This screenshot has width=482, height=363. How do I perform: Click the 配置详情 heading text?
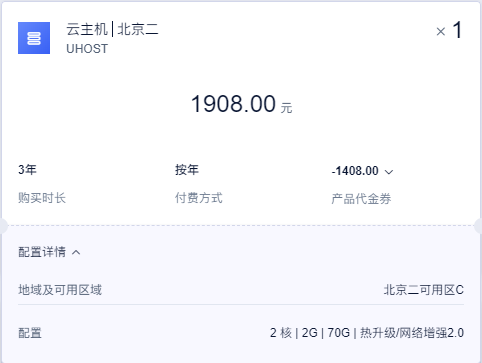[42, 252]
